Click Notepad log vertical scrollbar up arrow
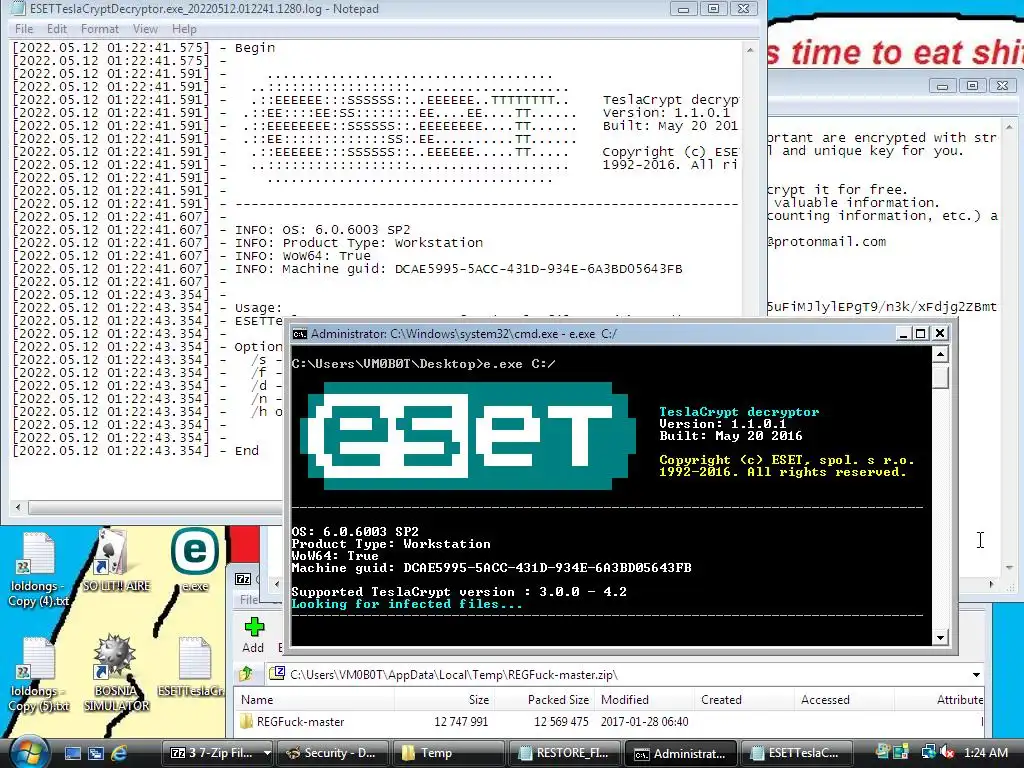1024x768 pixels. click(x=750, y=50)
